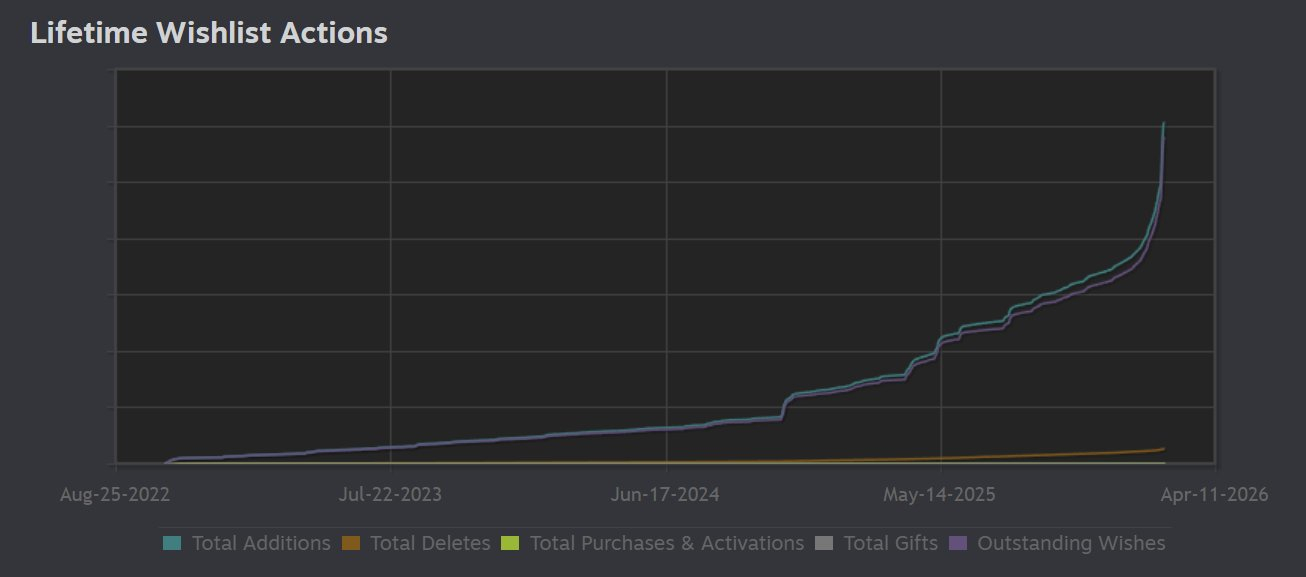Click the Apr-11-2026 axis date label
This screenshot has height=577, width=1306.
[x=1214, y=494]
